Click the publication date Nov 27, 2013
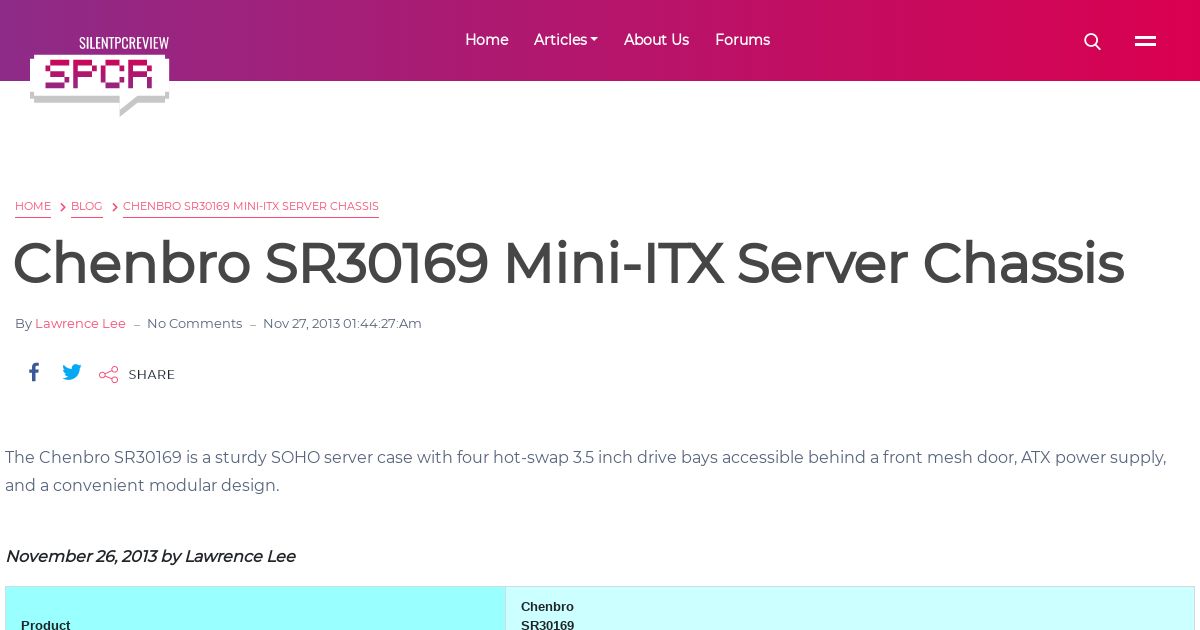This screenshot has width=1200, height=630. (342, 323)
